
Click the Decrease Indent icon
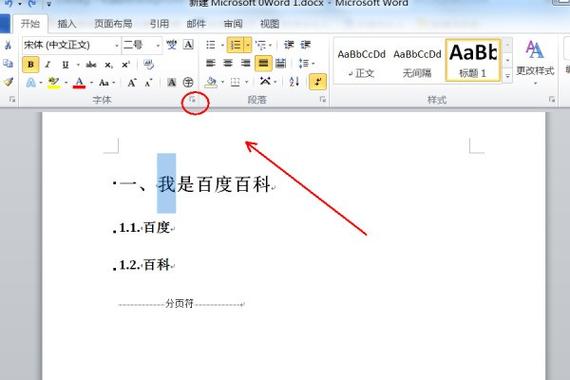point(289,45)
